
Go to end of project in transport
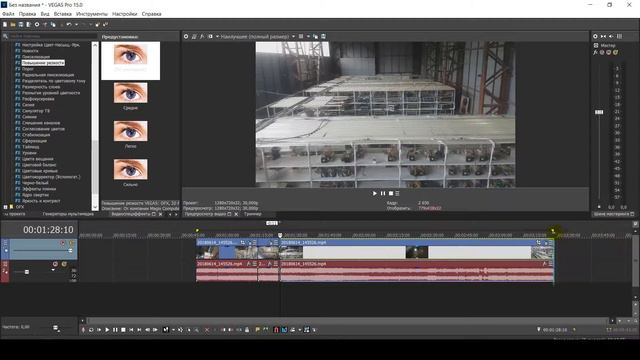click(139, 330)
